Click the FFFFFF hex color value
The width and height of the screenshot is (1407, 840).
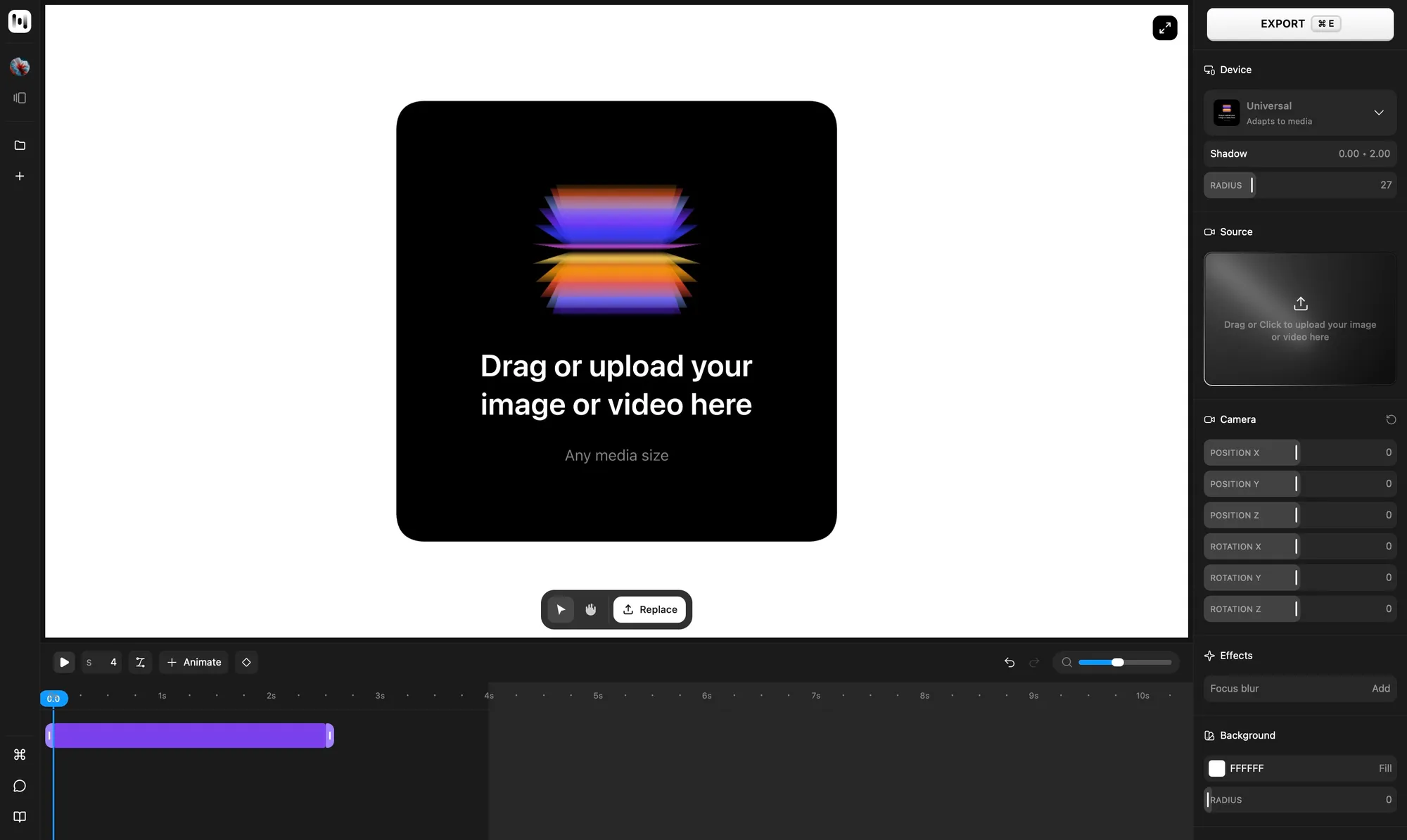pyautogui.click(x=1247, y=768)
